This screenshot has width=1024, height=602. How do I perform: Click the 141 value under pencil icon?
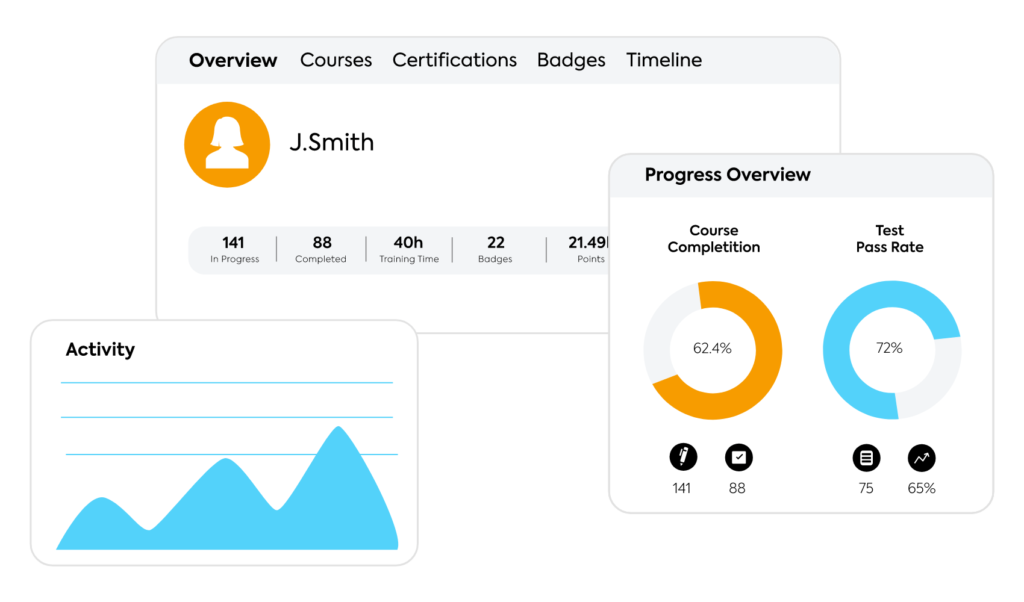682,488
